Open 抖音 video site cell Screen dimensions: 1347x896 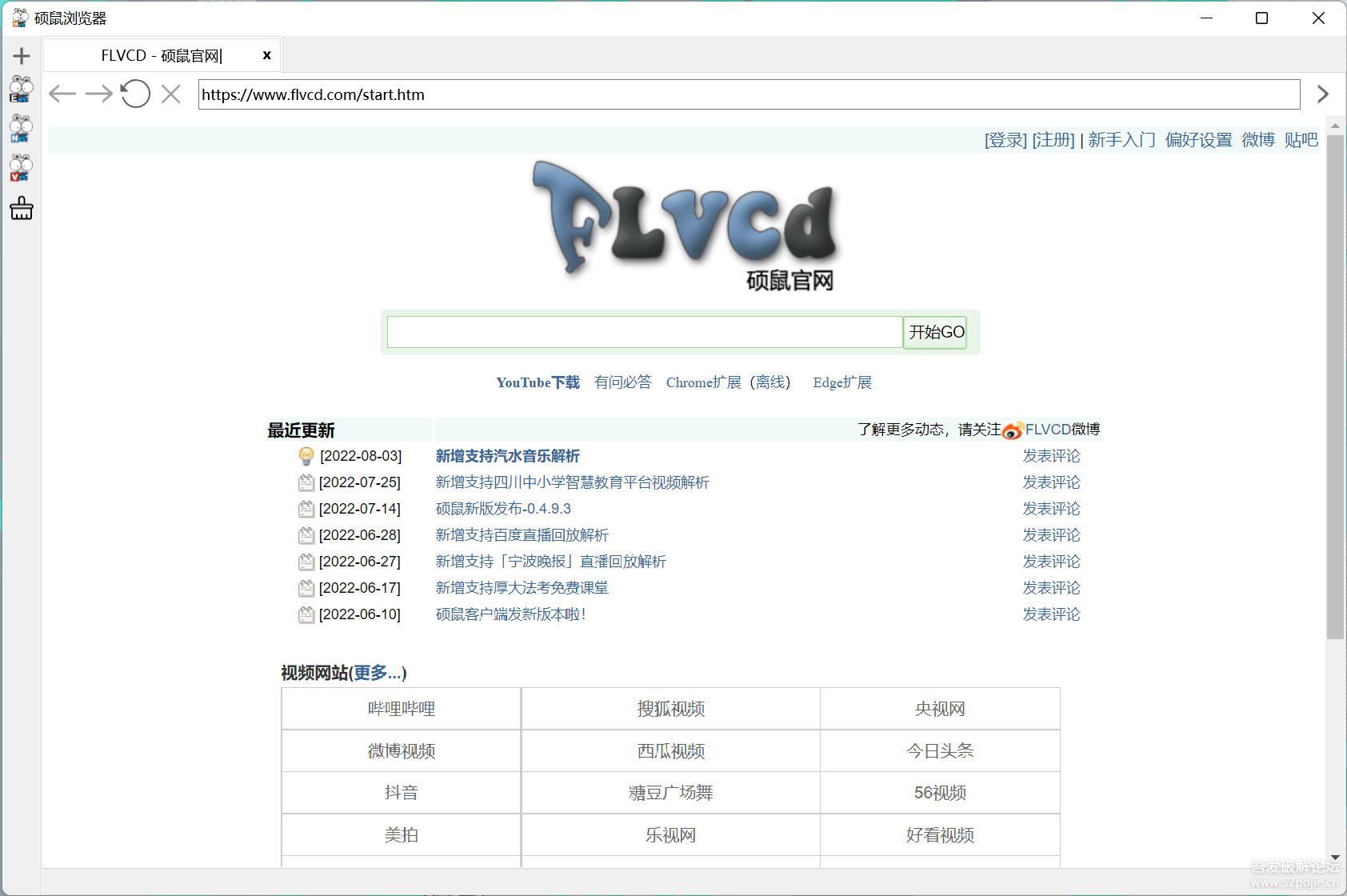point(402,793)
